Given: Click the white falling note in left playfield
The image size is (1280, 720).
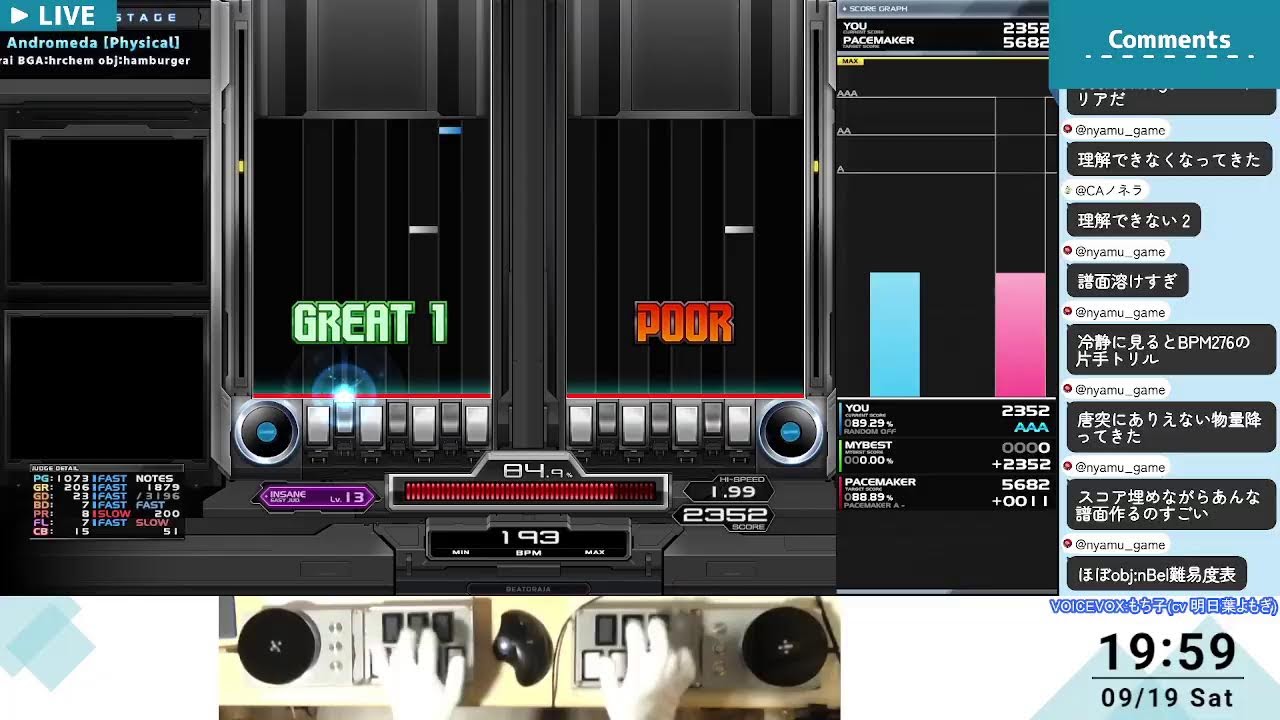Looking at the screenshot, I should [423, 230].
